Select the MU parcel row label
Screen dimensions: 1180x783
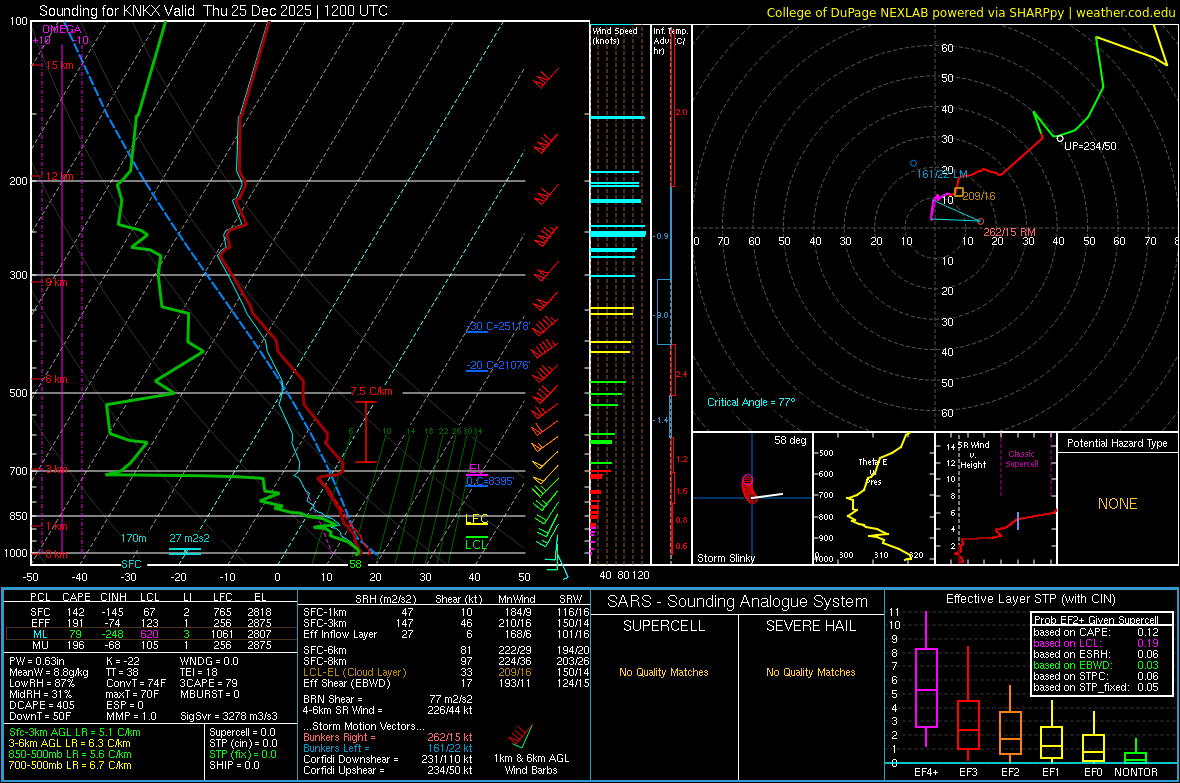tap(40, 644)
